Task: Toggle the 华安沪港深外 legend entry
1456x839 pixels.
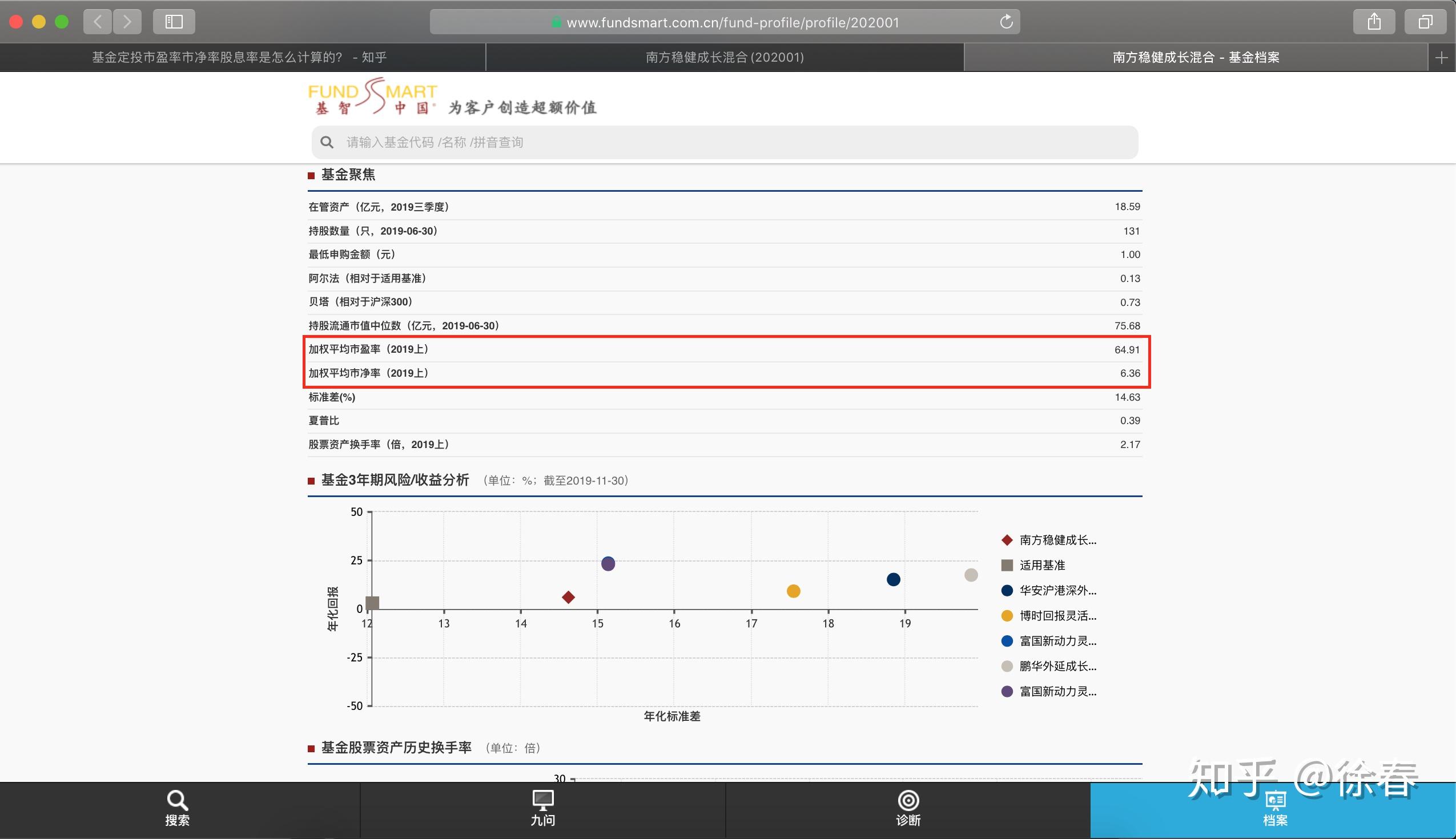Action: point(1055,591)
